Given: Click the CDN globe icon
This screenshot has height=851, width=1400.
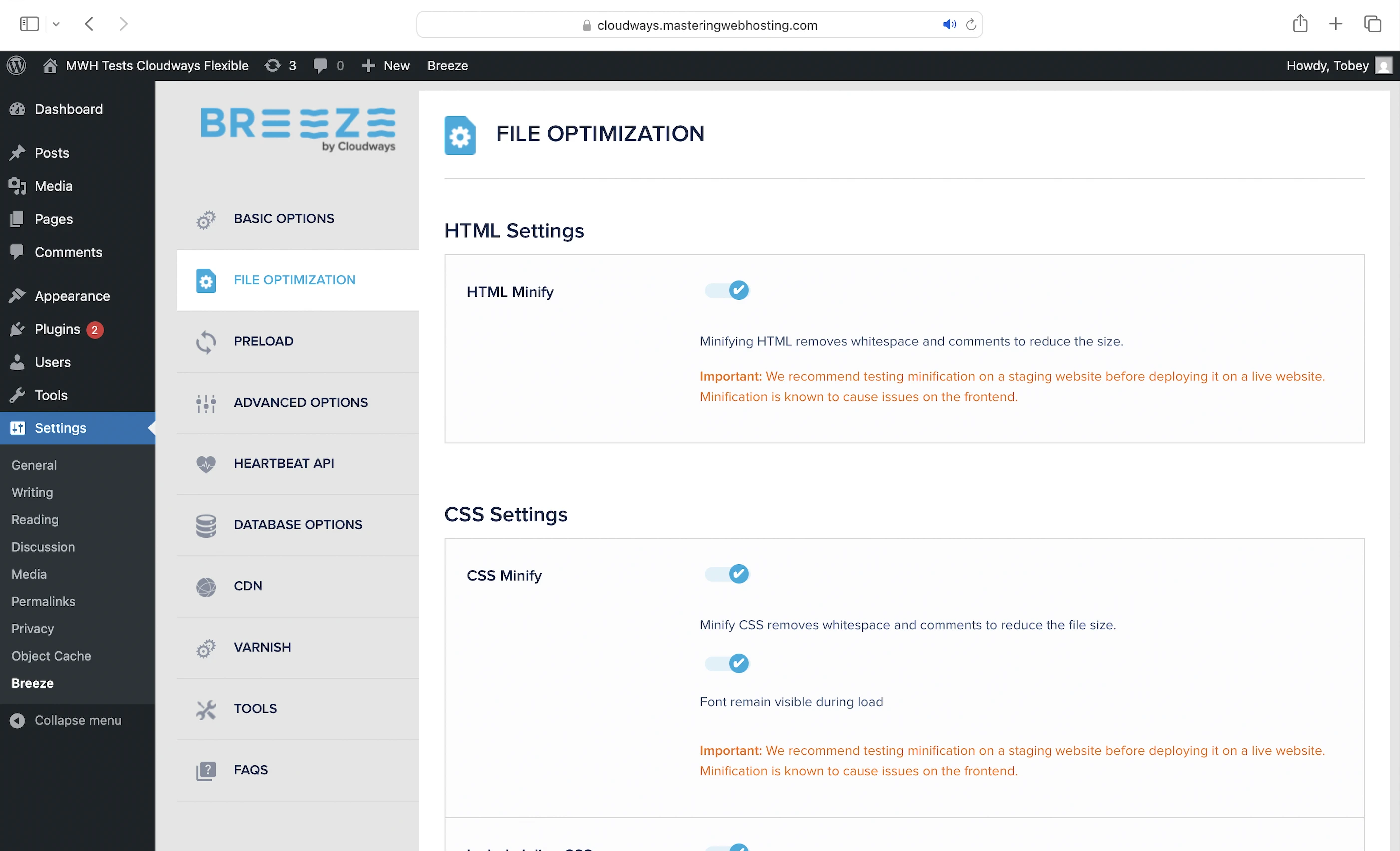Looking at the screenshot, I should (x=206, y=587).
